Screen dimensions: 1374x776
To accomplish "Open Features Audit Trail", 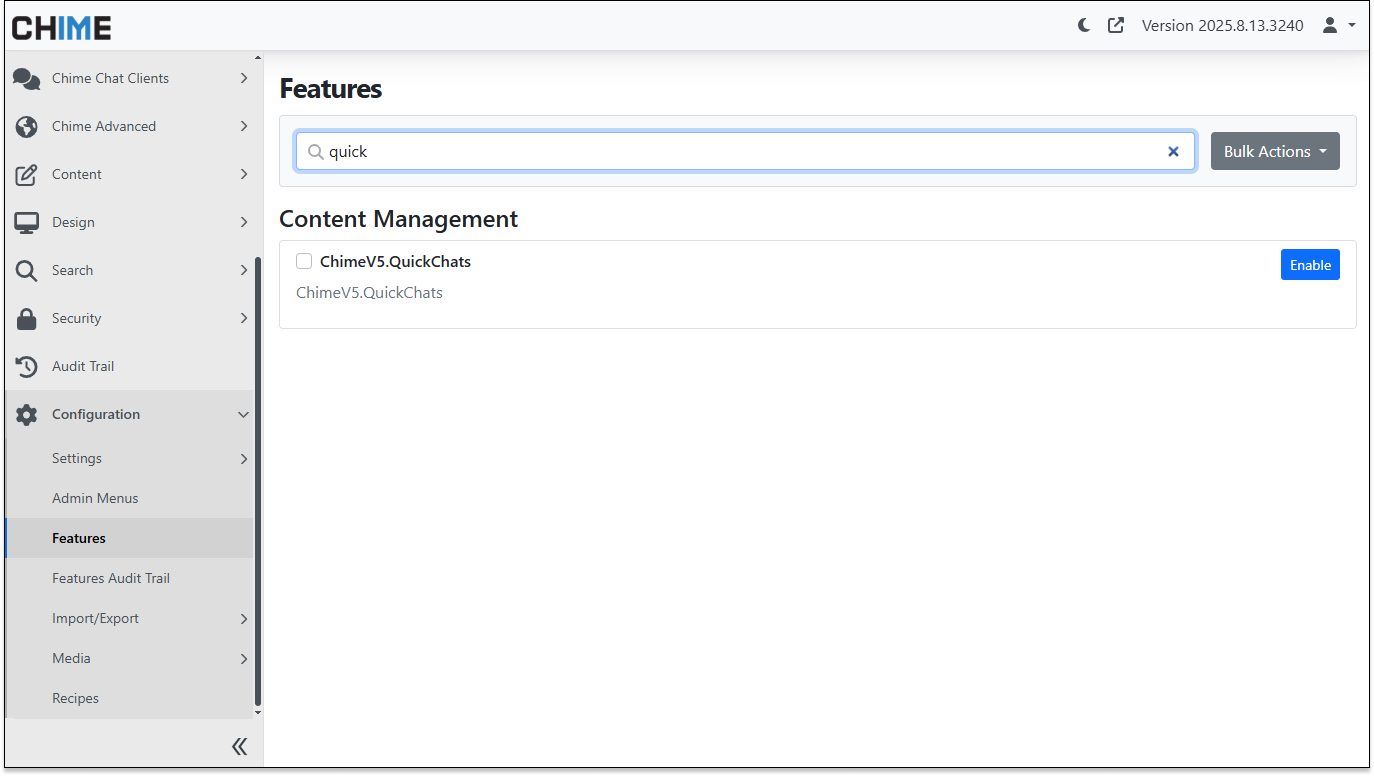I will pos(130,578).
